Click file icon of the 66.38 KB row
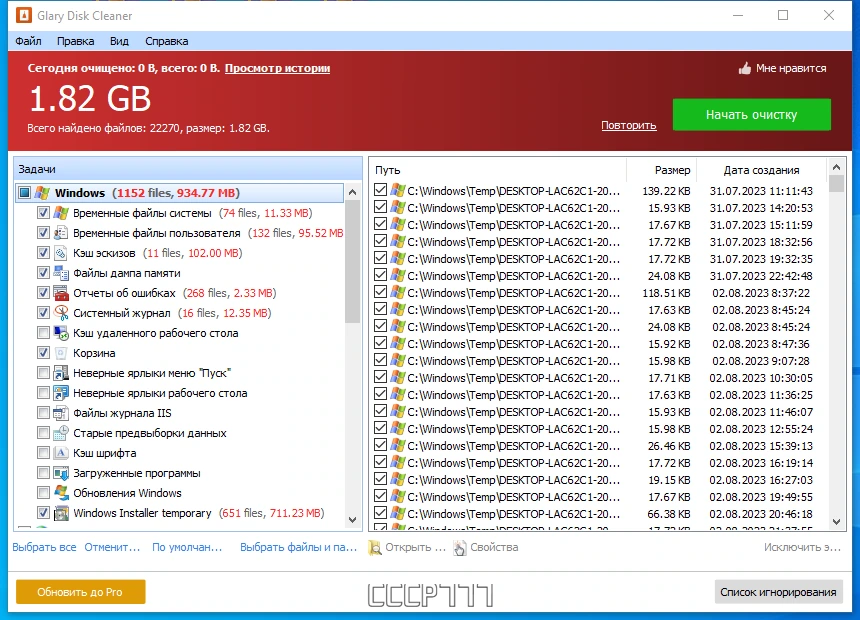Screen dimensions: 860x620 click(x=398, y=514)
